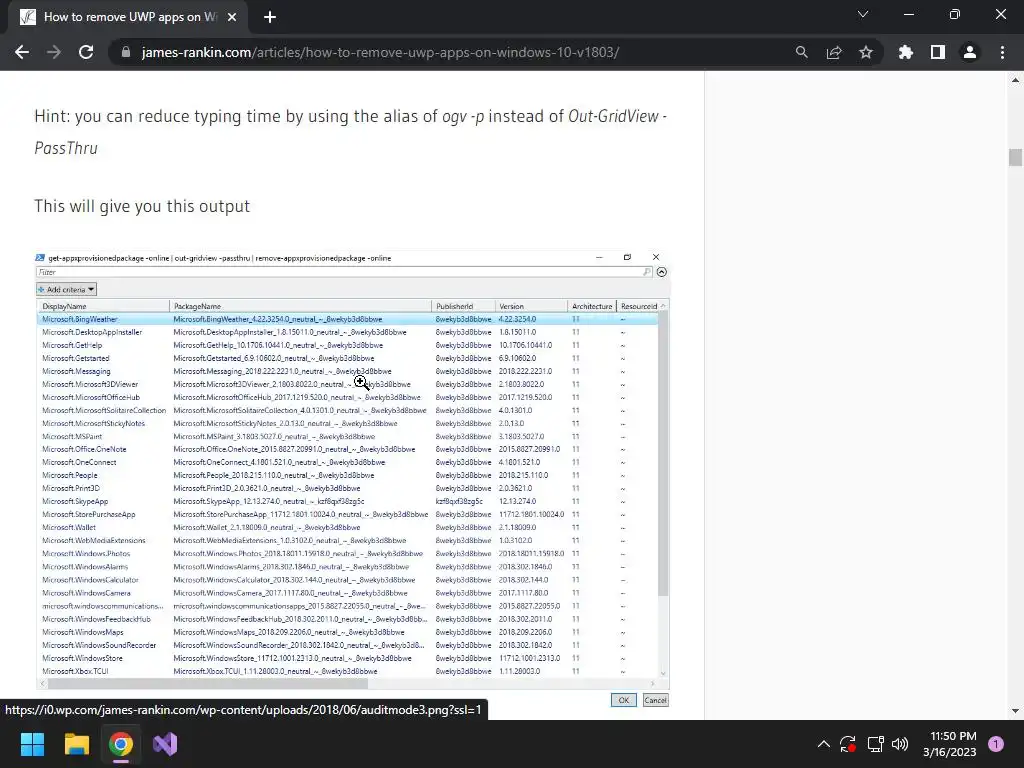The width and height of the screenshot is (1024, 768).
Task: Open the notification badge showing 1
Action: pos(996,744)
